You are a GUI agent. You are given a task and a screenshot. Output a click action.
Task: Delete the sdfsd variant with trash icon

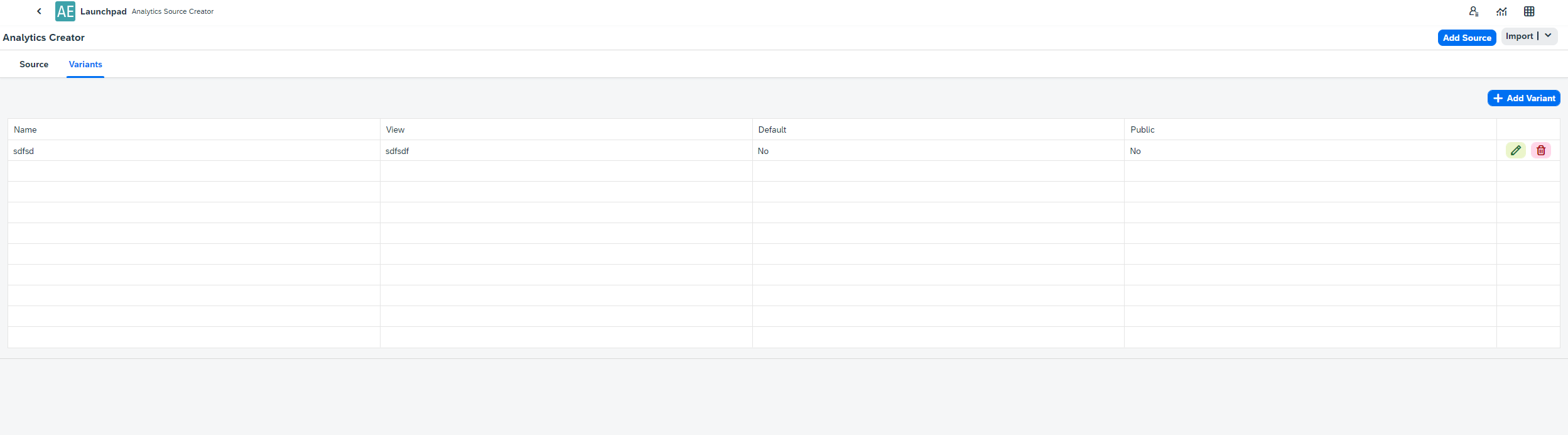pos(1540,150)
